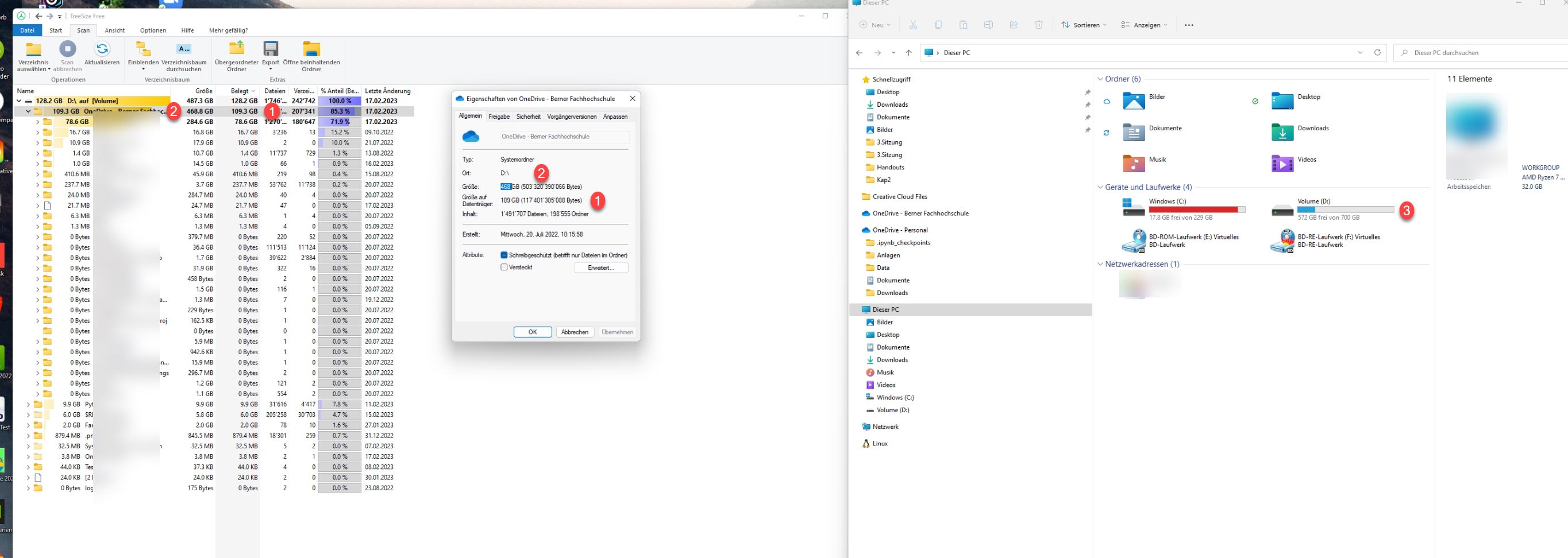Open the Musik folder icon
Image resolution: width=1568 pixels, height=558 pixels.
(1134, 164)
